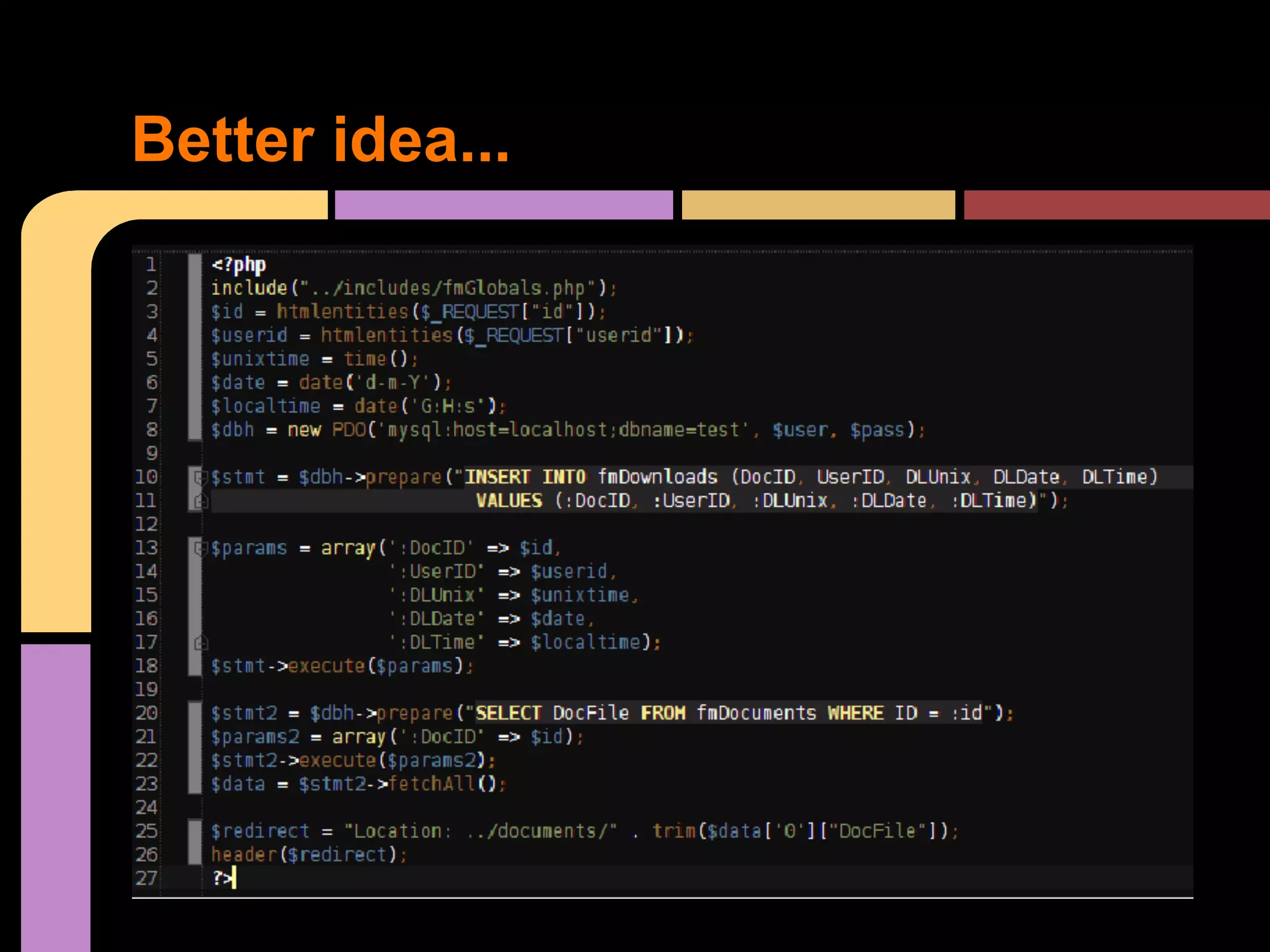Image resolution: width=1270 pixels, height=952 pixels.
Task: Click line number 20 in the gutter
Action: (146, 713)
